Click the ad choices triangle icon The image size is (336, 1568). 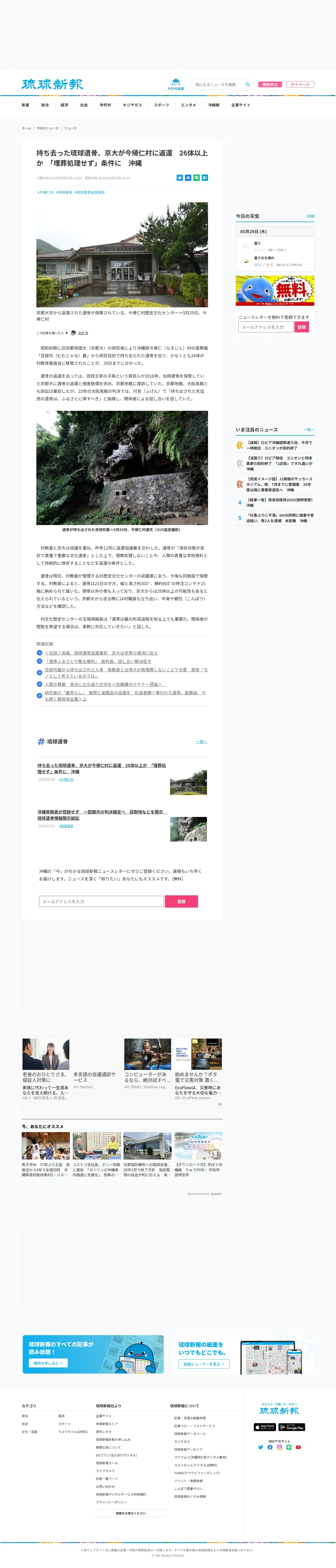(x=220, y=1104)
